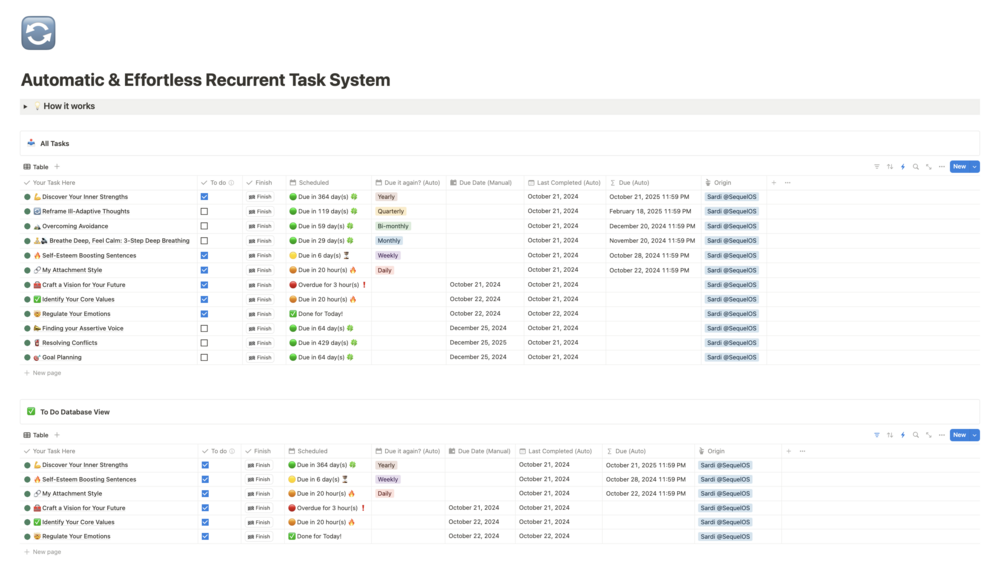Click Due in 429 day(s) cell
1005x563 pixels.
(323, 342)
